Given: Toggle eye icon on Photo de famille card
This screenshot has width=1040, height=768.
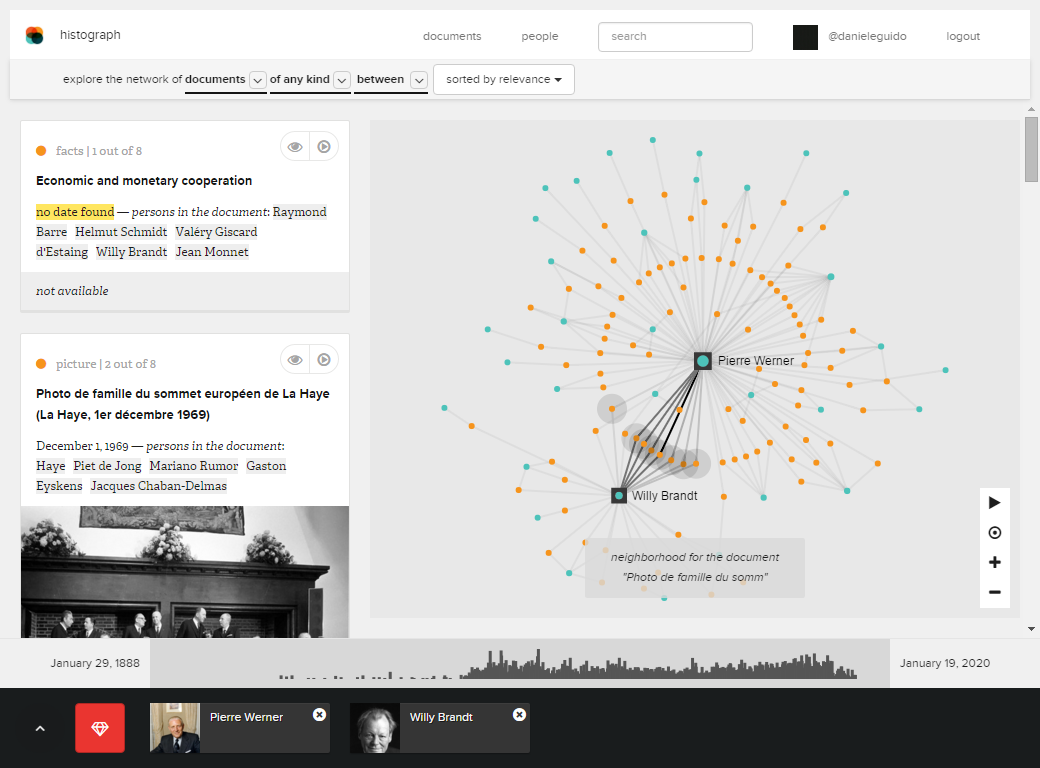Looking at the screenshot, I should tap(295, 359).
